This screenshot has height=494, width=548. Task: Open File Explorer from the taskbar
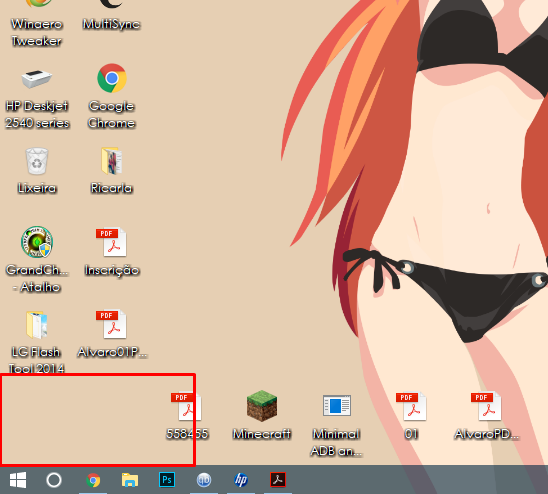pyautogui.click(x=130, y=480)
